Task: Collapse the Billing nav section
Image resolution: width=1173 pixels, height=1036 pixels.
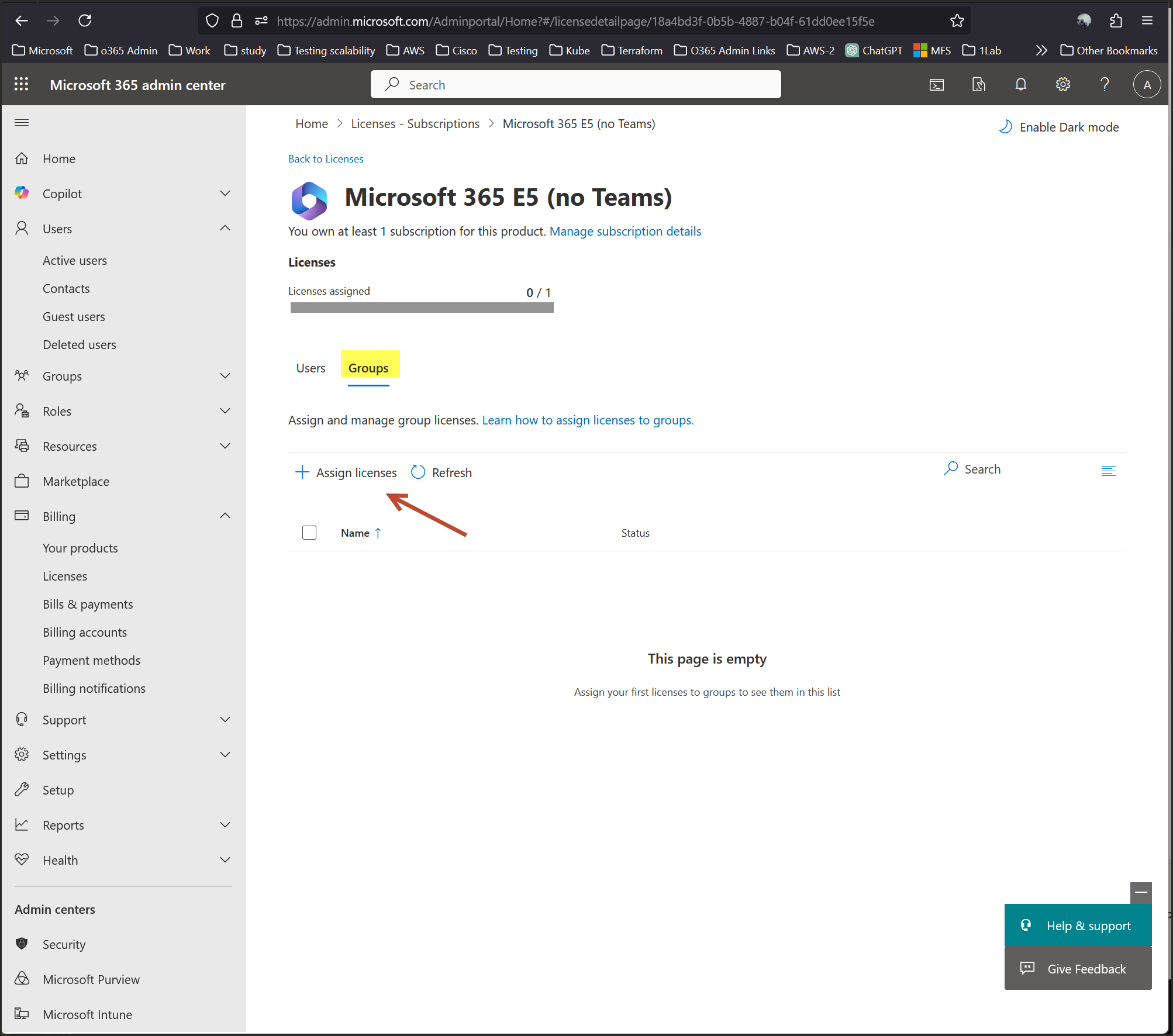Action: (x=225, y=516)
